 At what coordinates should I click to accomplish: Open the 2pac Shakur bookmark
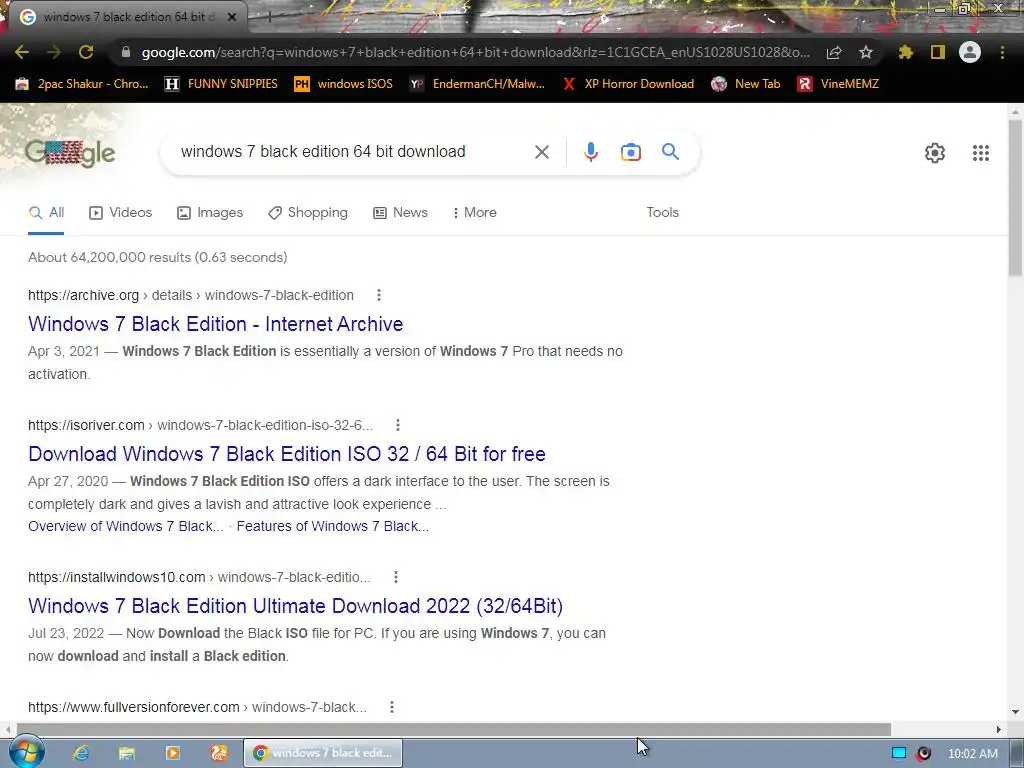82,84
